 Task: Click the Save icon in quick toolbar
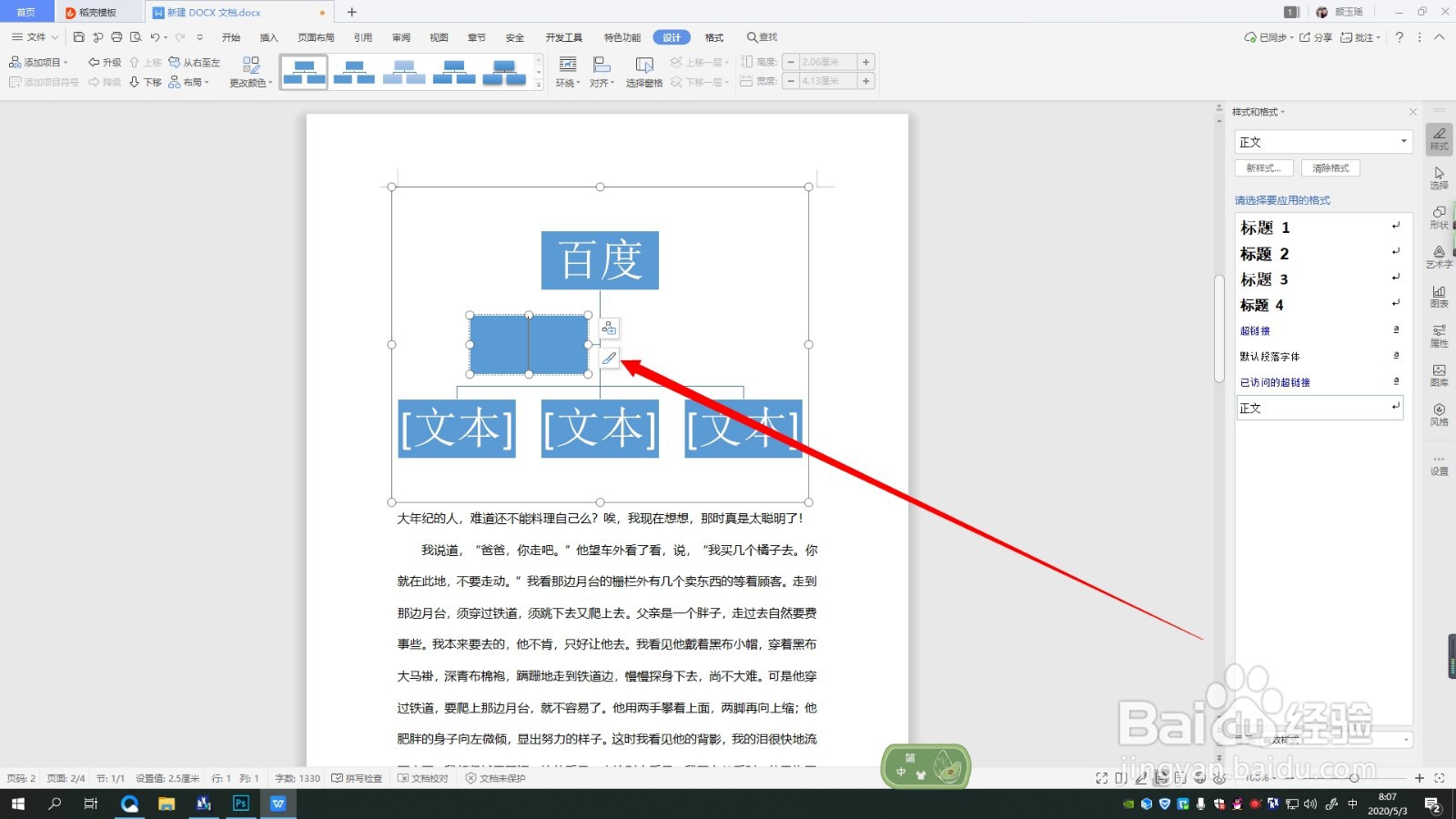click(79, 37)
